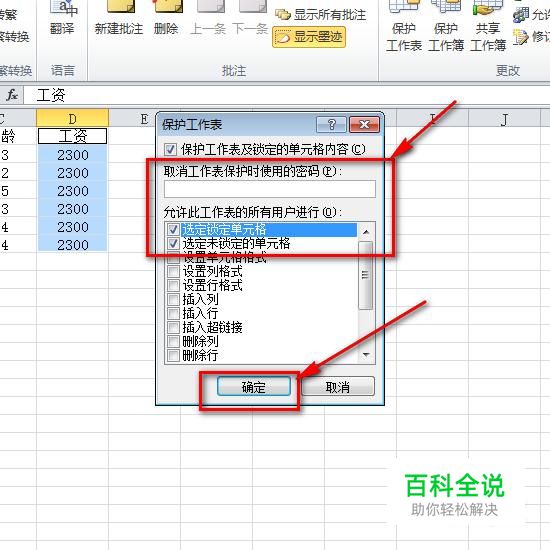Viewport: 550px width, 550px height.
Task: Click the Protect Workbook (保护工作簿) icon
Action: tap(446, 26)
